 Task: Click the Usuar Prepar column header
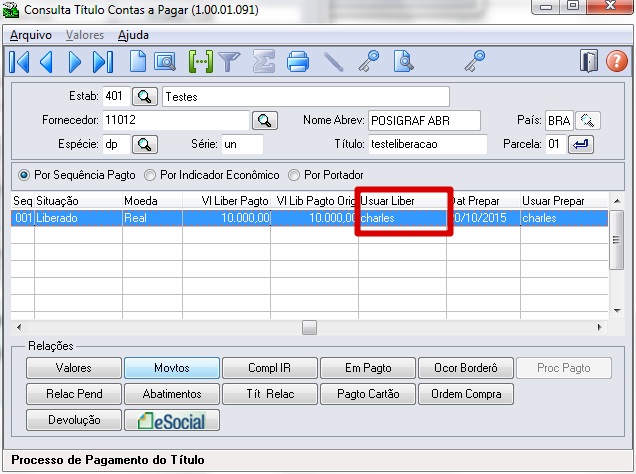coord(564,201)
